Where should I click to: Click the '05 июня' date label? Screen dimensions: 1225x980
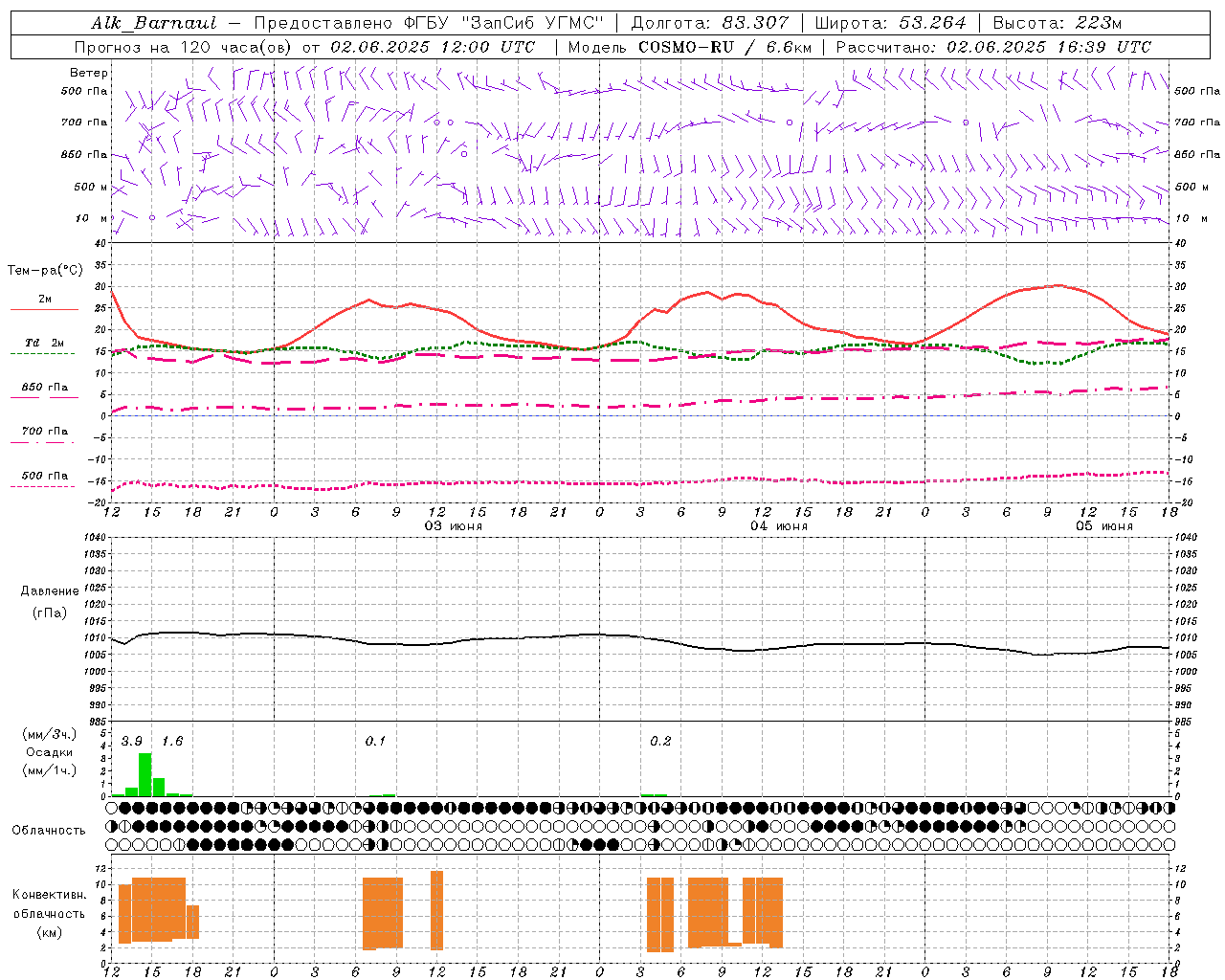pyautogui.click(x=1104, y=526)
